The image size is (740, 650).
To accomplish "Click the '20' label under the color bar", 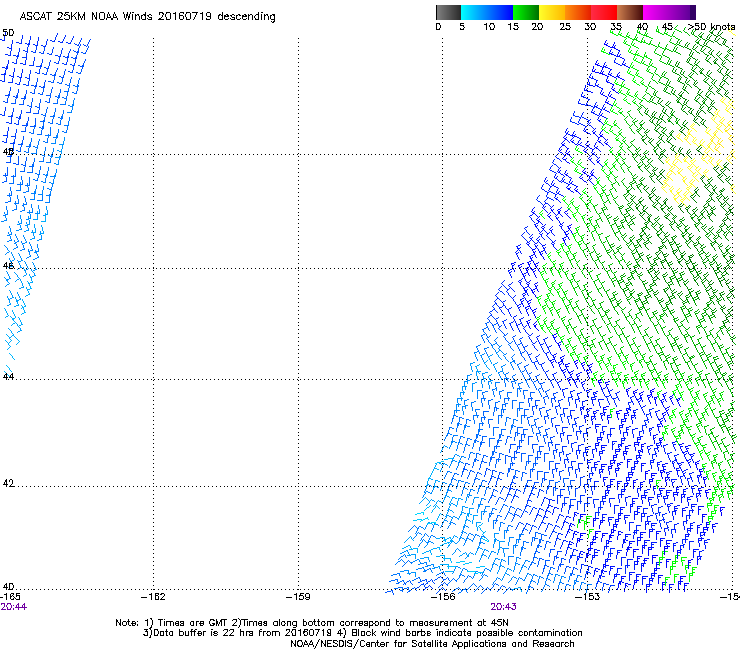I will coord(537,27).
